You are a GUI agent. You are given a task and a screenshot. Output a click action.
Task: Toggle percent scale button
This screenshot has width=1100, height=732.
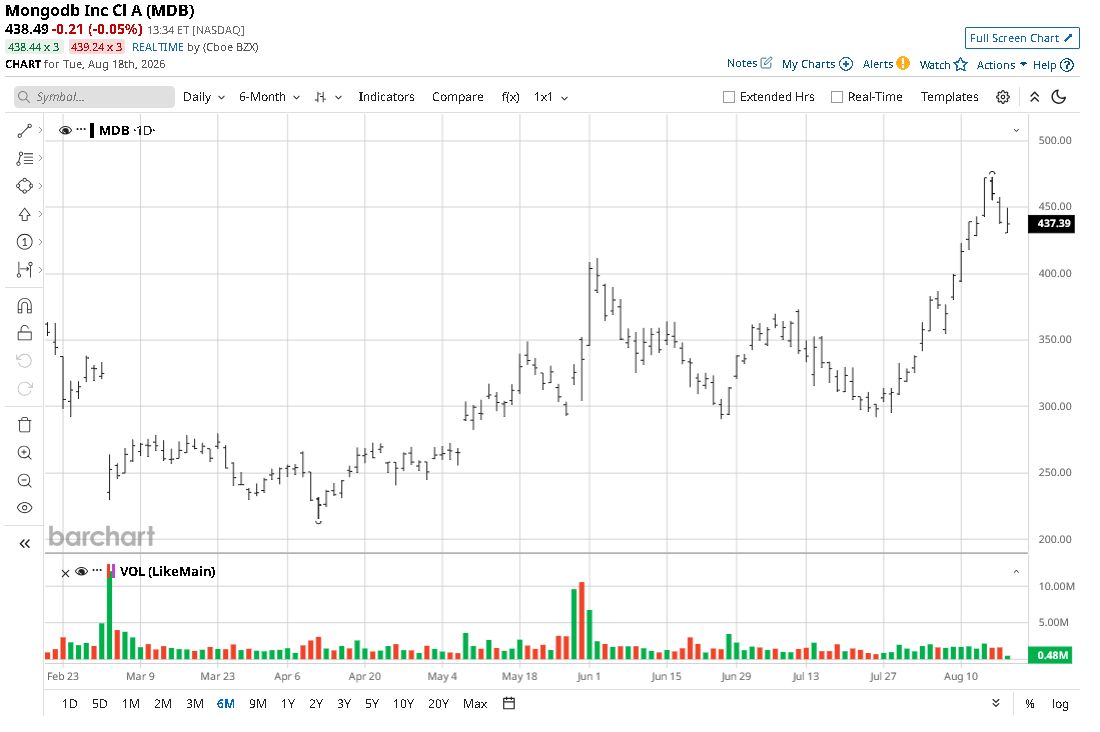click(x=1030, y=704)
